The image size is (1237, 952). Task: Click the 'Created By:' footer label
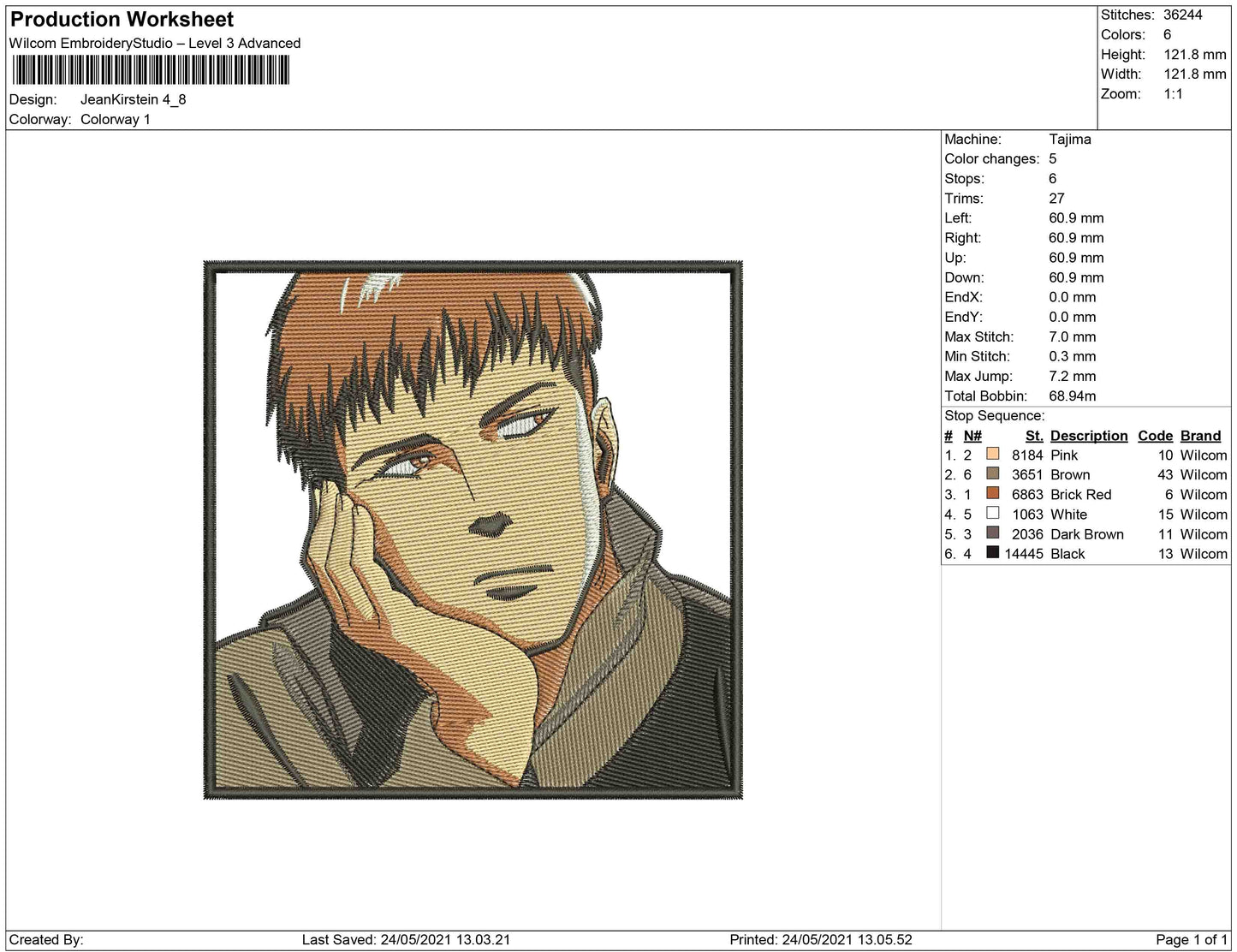(x=46, y=939)
